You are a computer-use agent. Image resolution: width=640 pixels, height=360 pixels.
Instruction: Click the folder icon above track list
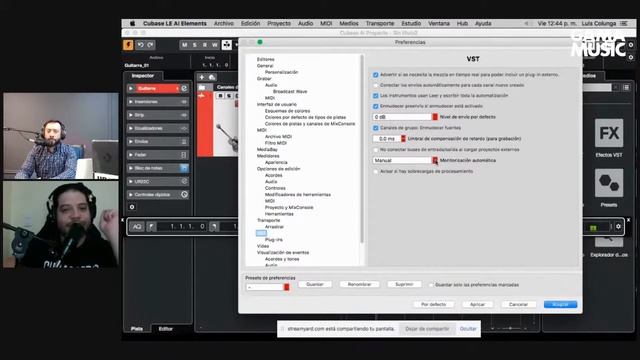(x=202, y=87)
